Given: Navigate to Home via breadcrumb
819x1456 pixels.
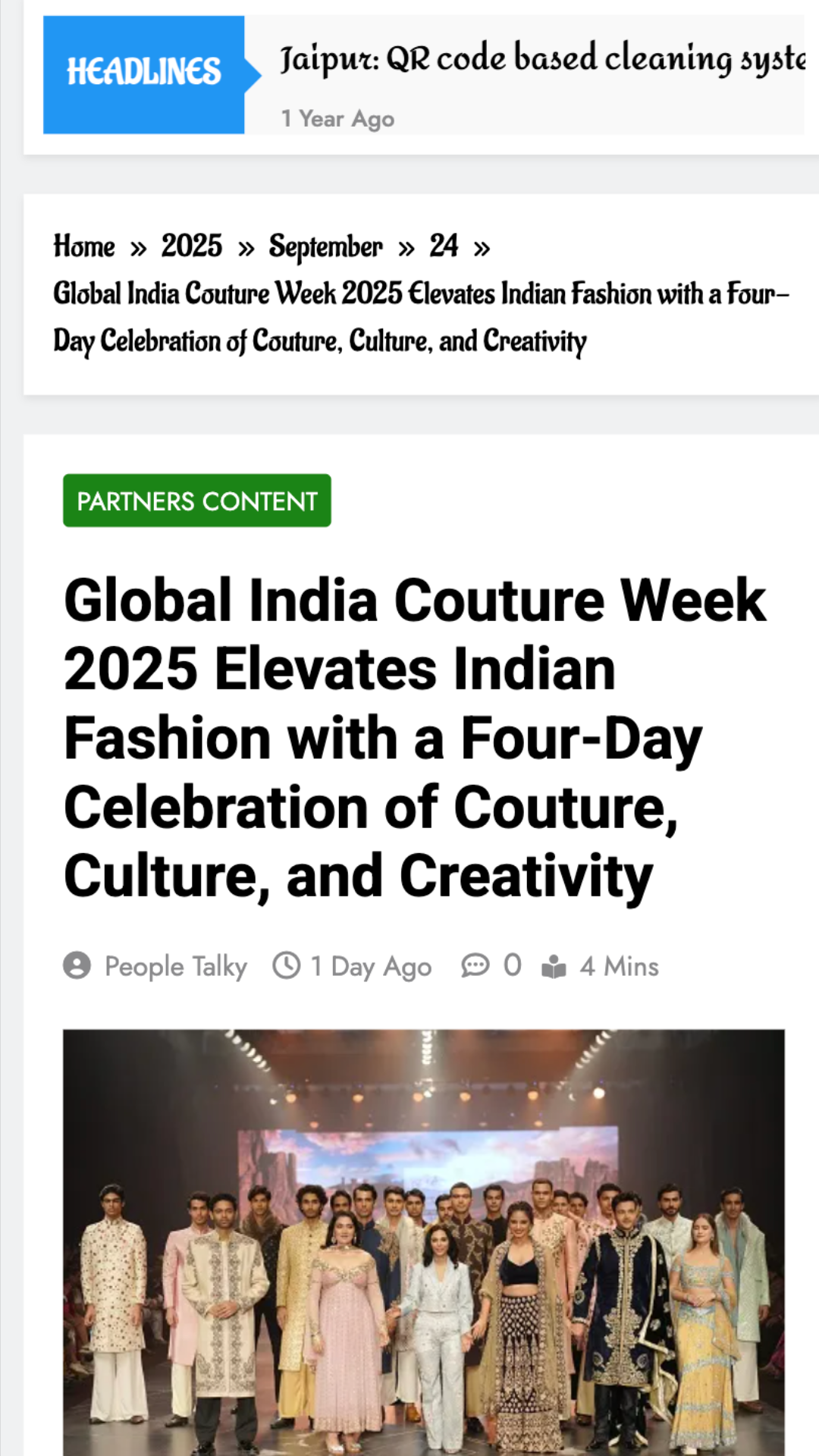Looking at the screenshot, I should [83, 247].
